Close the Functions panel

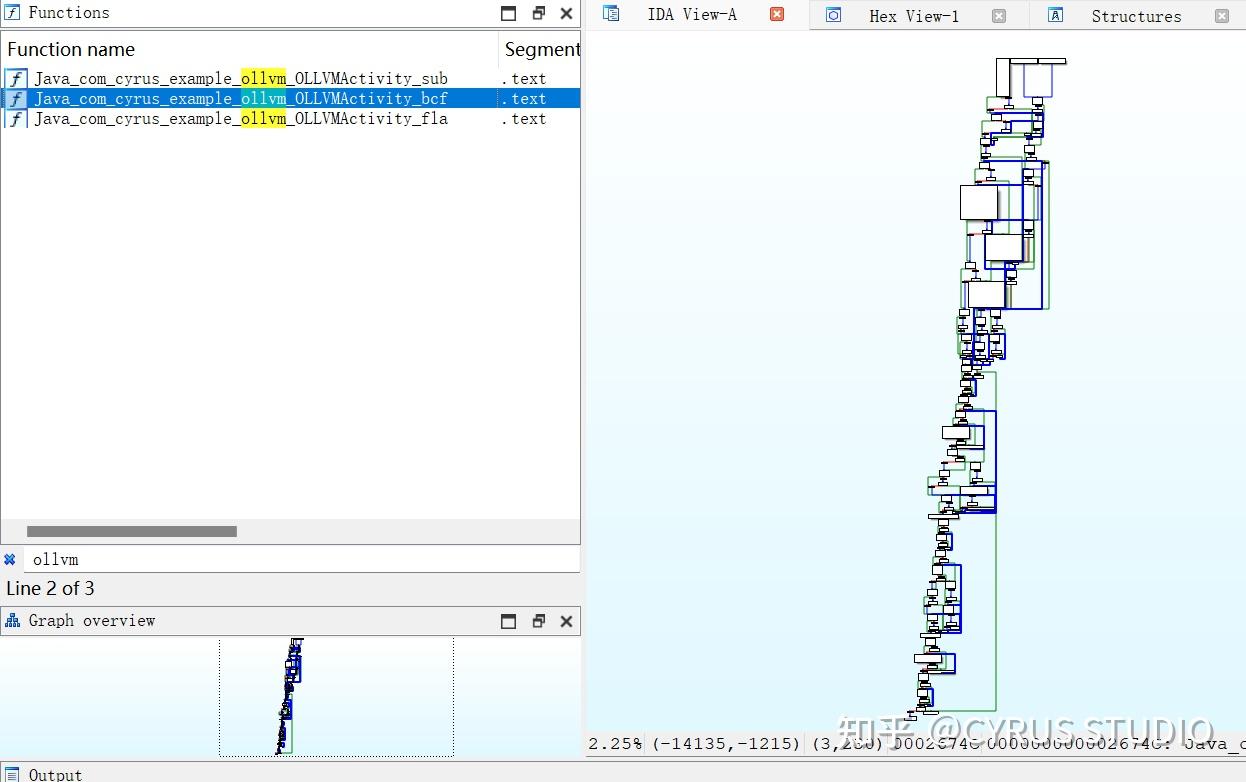[x=566, y=13]
